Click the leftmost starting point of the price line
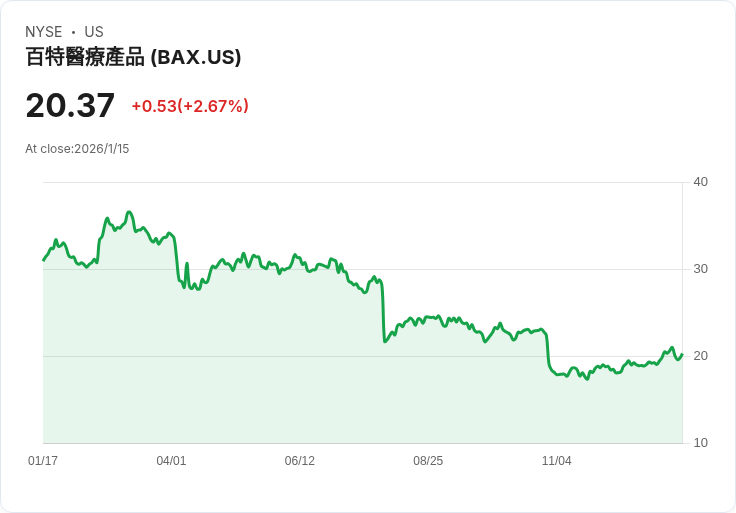This screenshot has height=513, width=736. [43, 260]
